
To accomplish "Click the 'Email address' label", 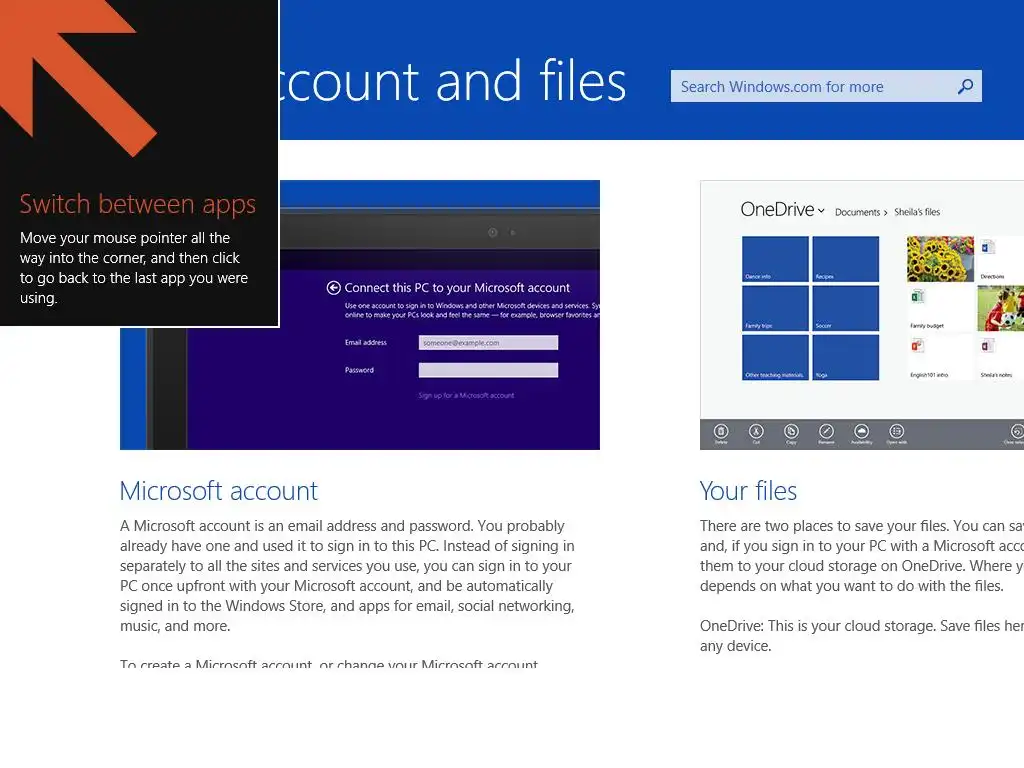I will click(366, 342).
